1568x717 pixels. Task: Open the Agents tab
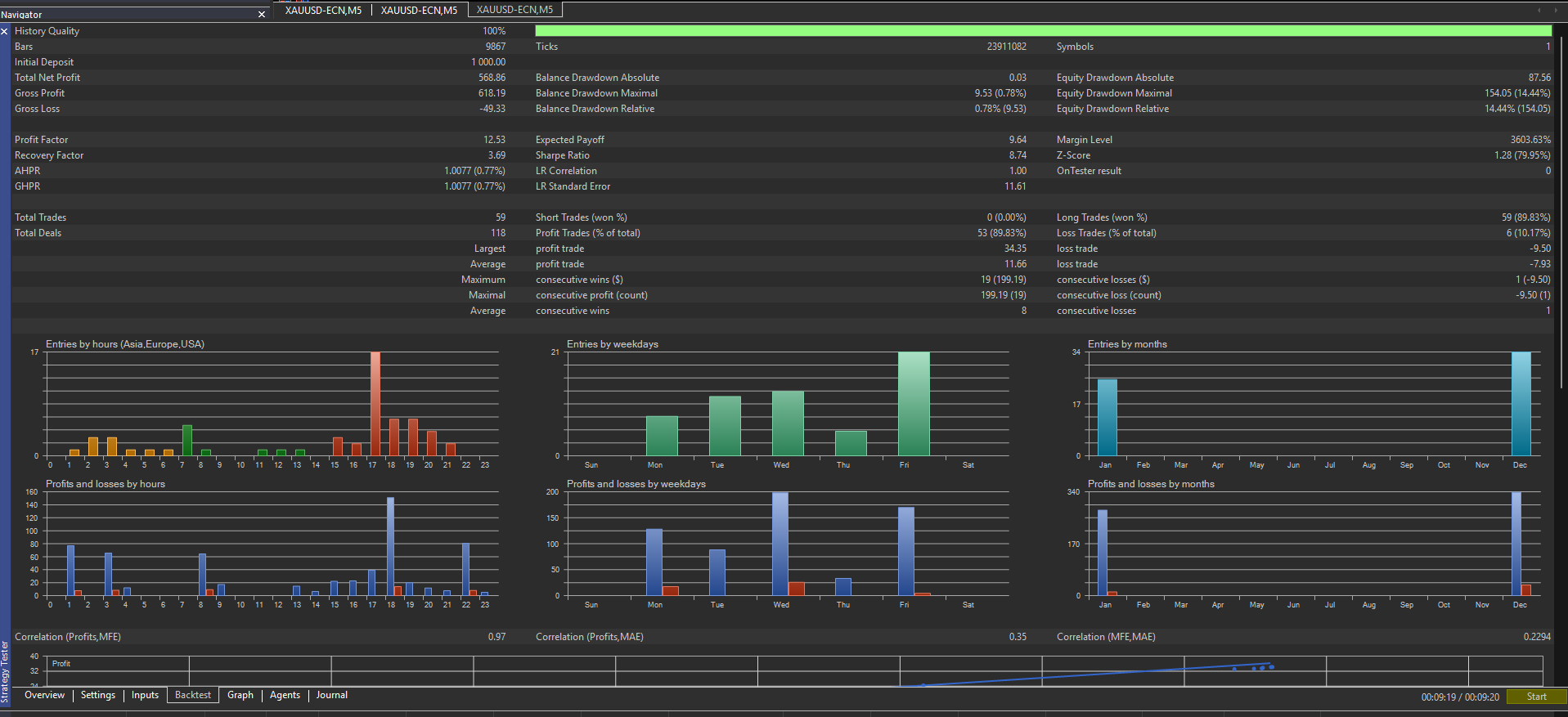tap(285, 695)
